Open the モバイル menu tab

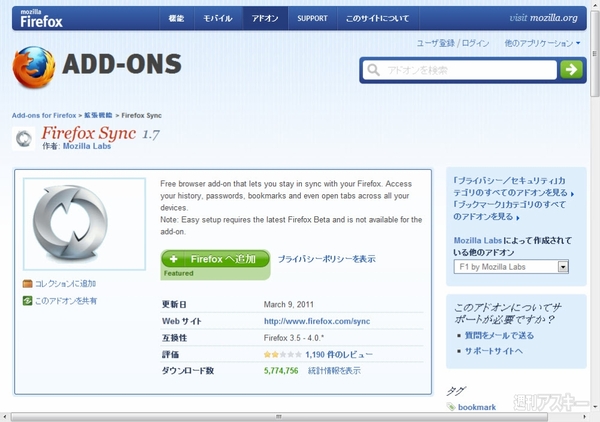tap(218, 18)
